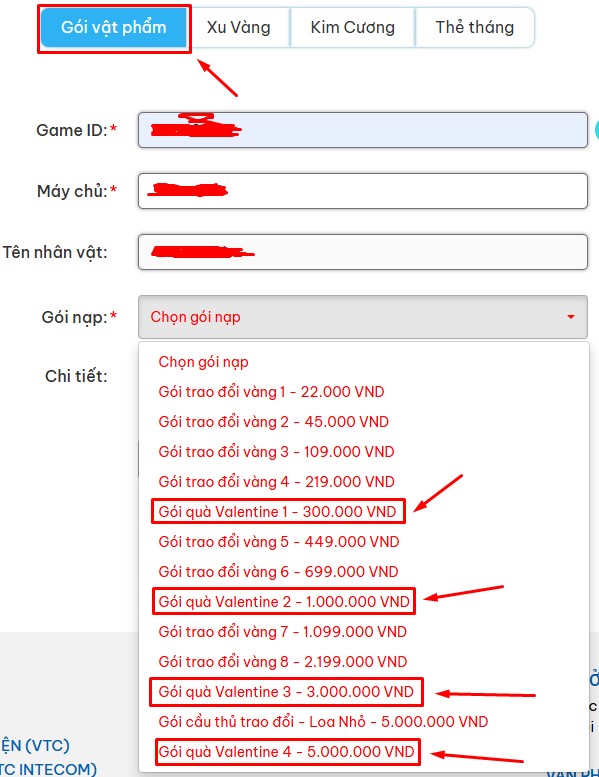This screenshot has height=777, width=599.
Task: Focus the Máy chủ input field
Action: pyautogui.click(x=363, y=191)
